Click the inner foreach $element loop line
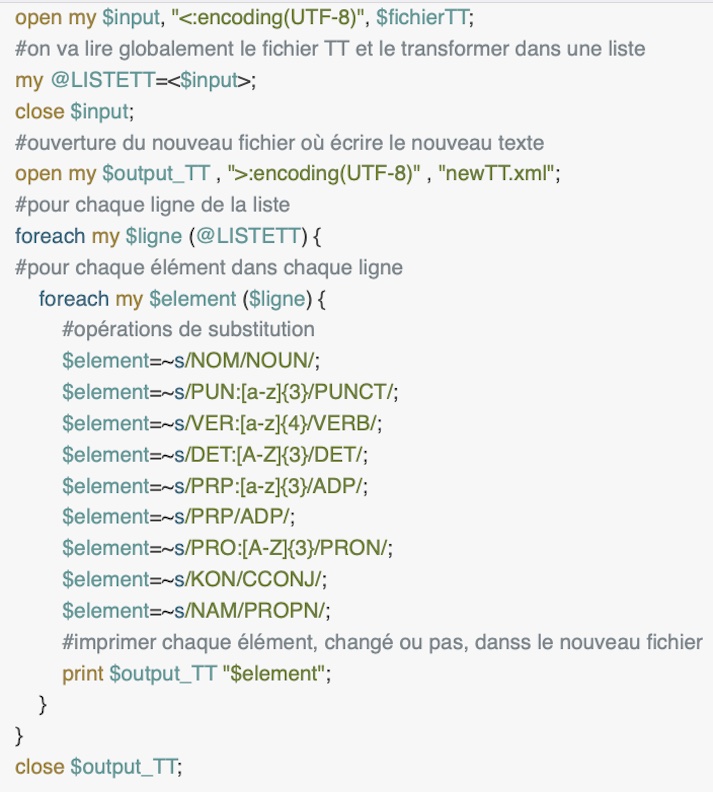The width and height of the screenshot is (713, 792). tap(182, 299)
